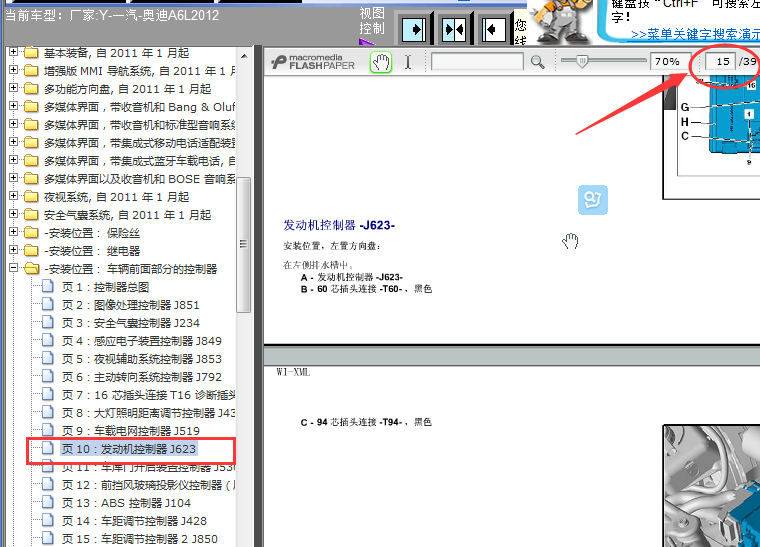Collapse the 车辆前面部分的控制器 folder
760x547 pixels.
click(14, 267)
